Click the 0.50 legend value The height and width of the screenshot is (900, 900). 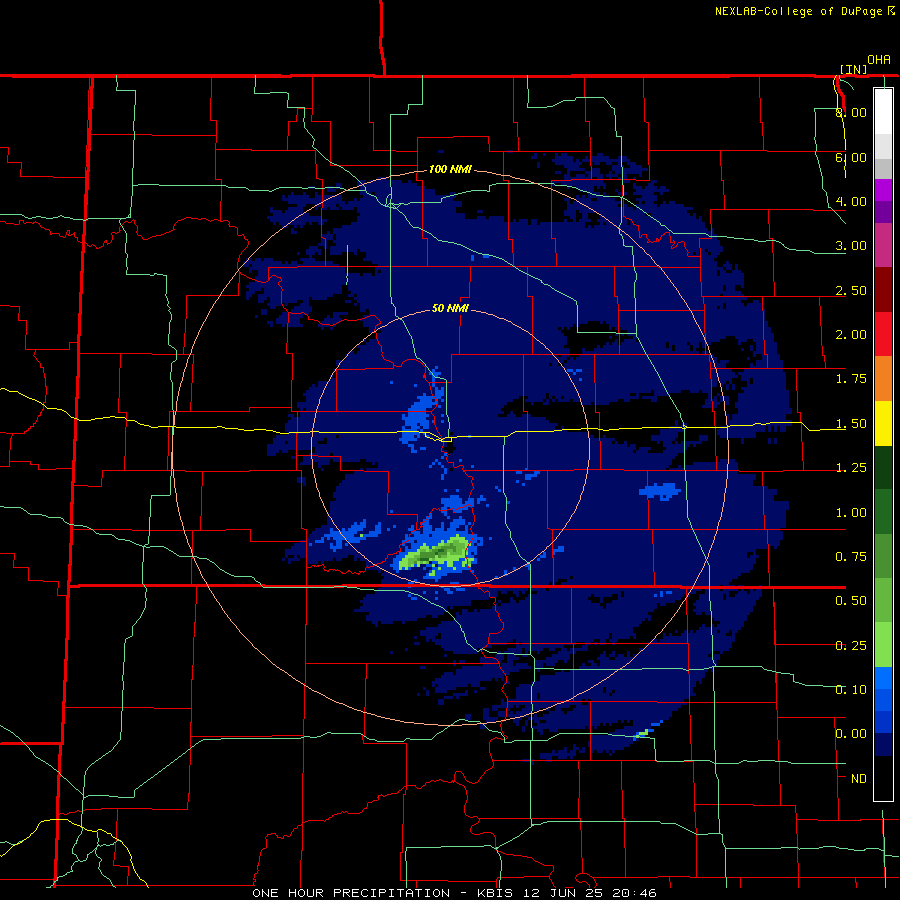(x=851, y=601)
